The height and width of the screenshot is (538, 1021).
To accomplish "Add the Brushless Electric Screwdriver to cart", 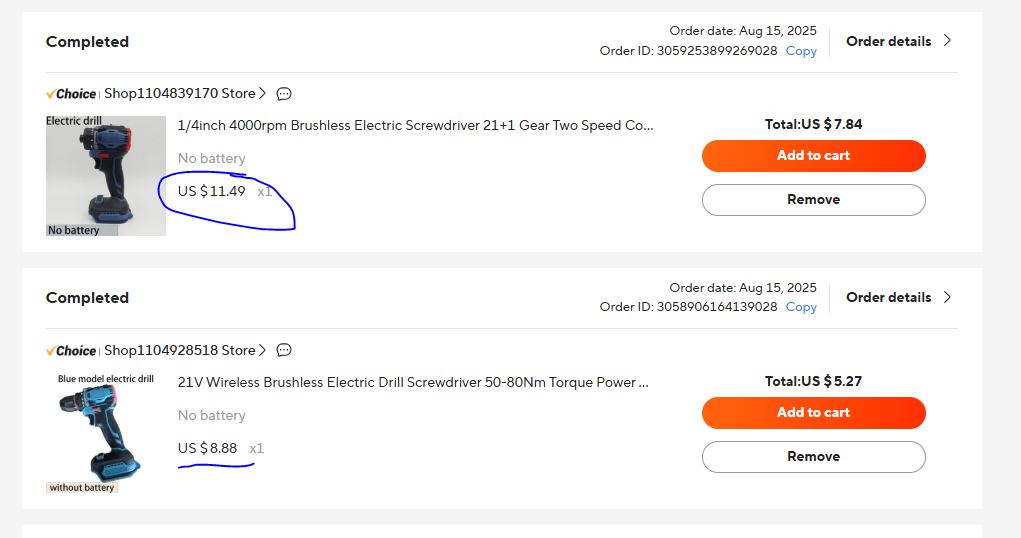I will pos(813,156).
